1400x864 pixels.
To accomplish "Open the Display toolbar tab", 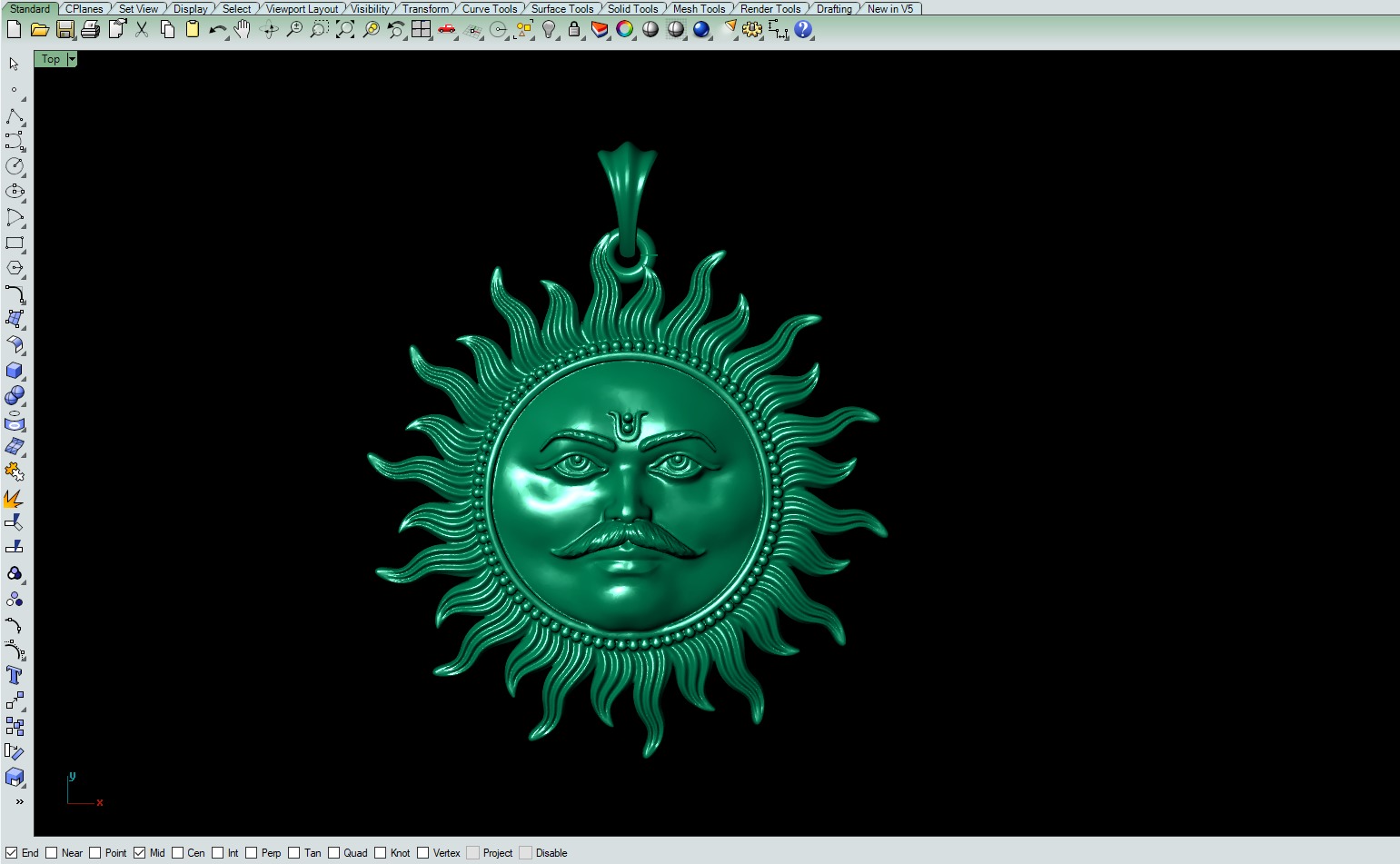I will click(191, 9).
